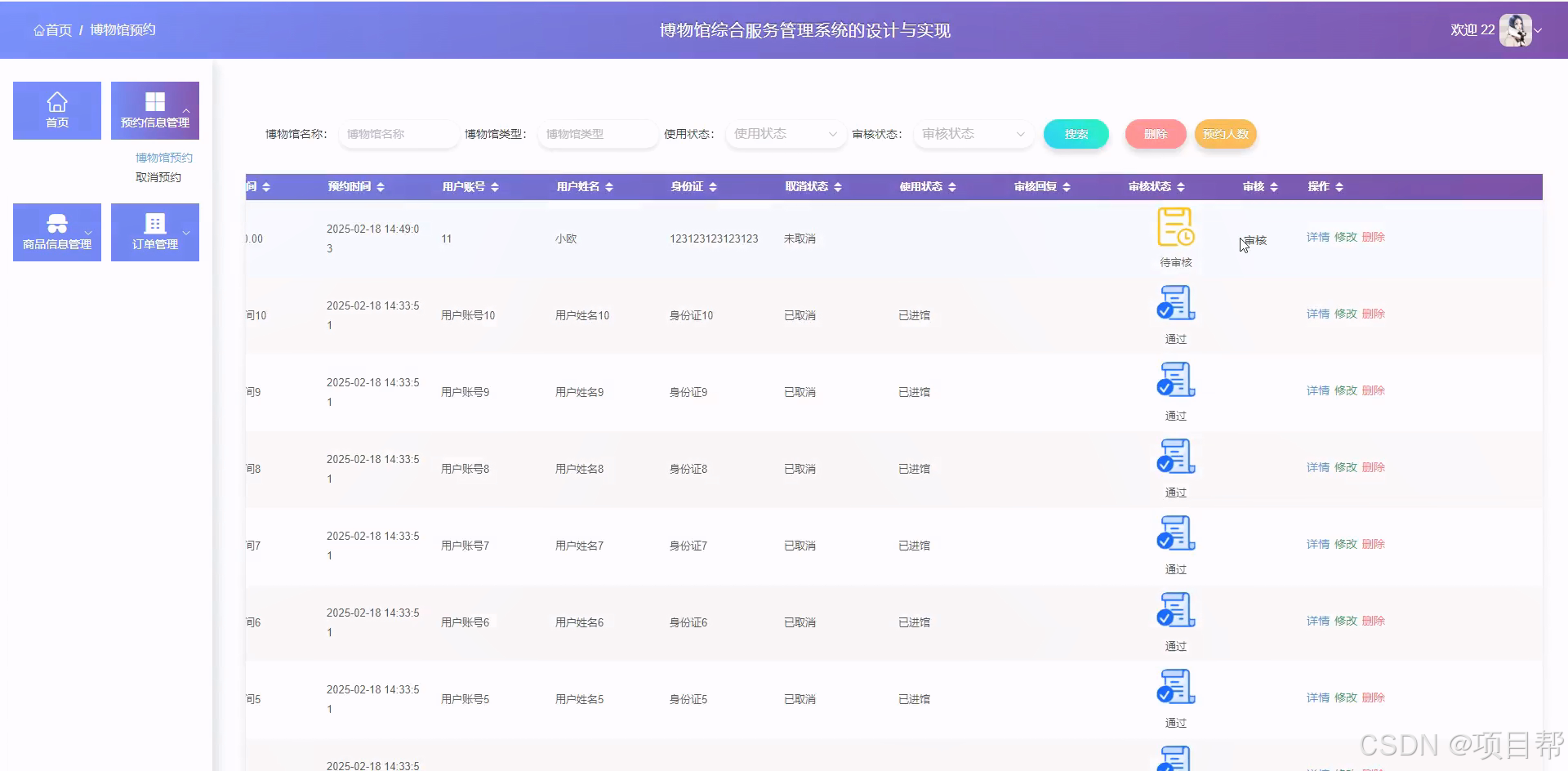The height and width of the screenshot is (771, 1568).
Task: Click the ID number 123123123123123 cell
Action: pos(714,238)
